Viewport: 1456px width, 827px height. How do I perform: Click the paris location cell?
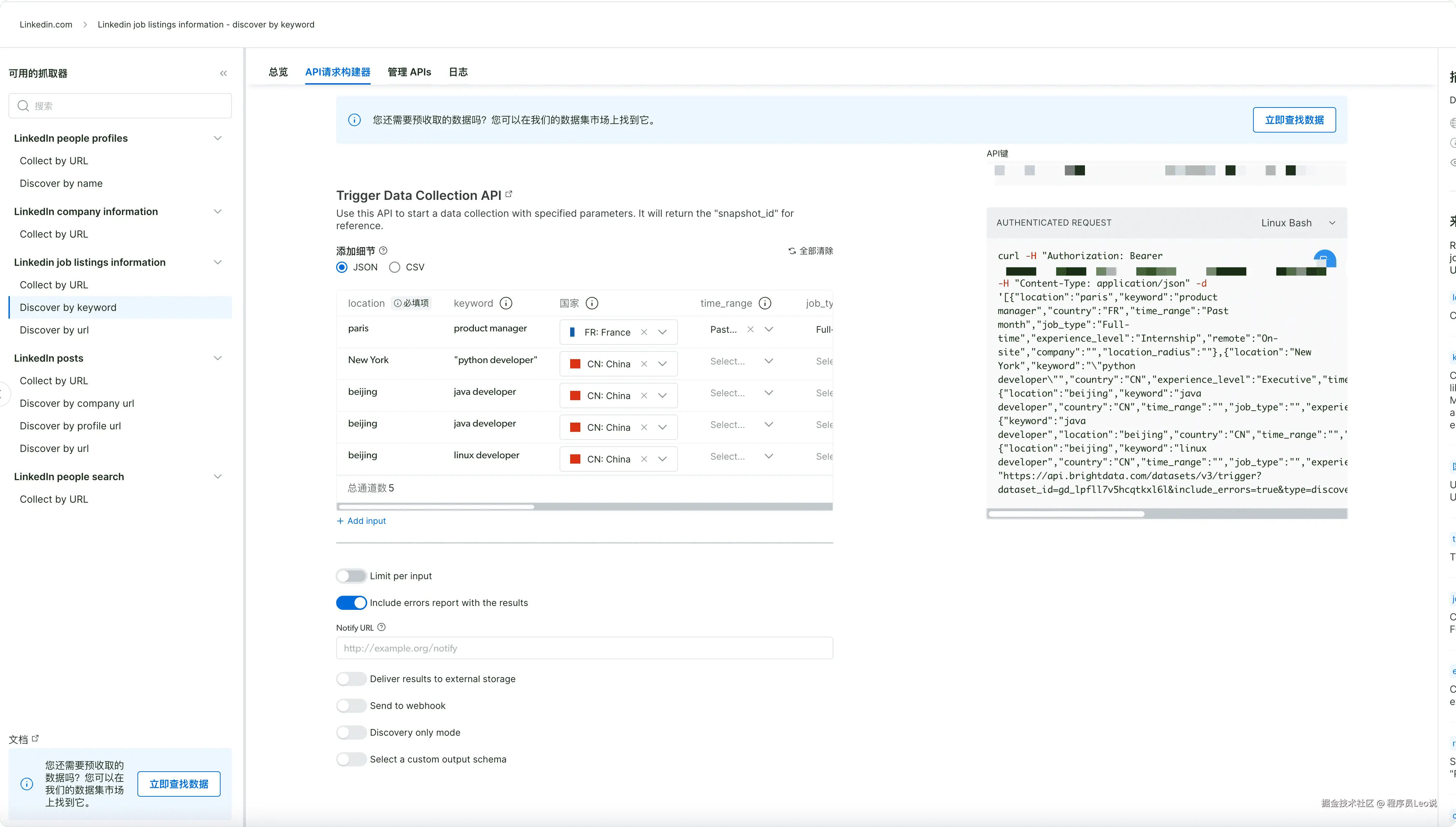coord(358,328)
